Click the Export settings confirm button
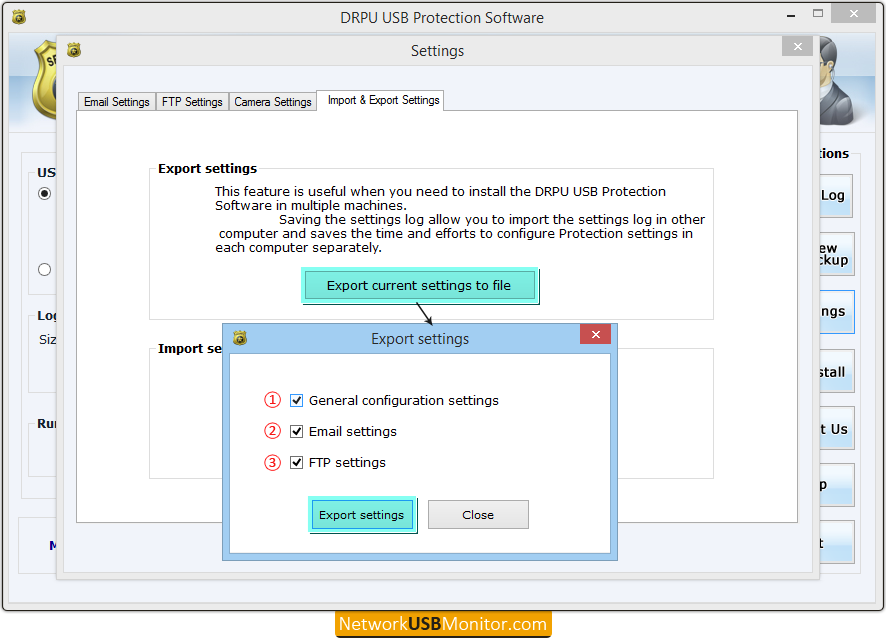This screenshot has height=638, width=886. pyautogui.click(x=362, y=515)
